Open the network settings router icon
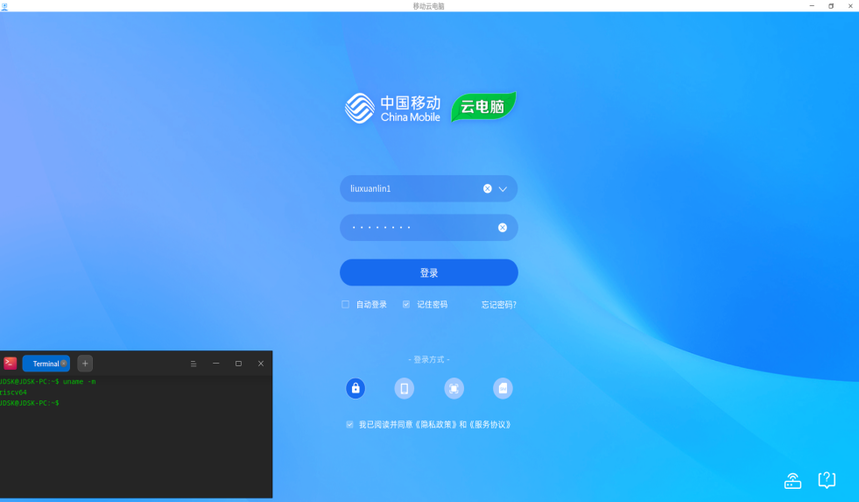 coord(793,481)
